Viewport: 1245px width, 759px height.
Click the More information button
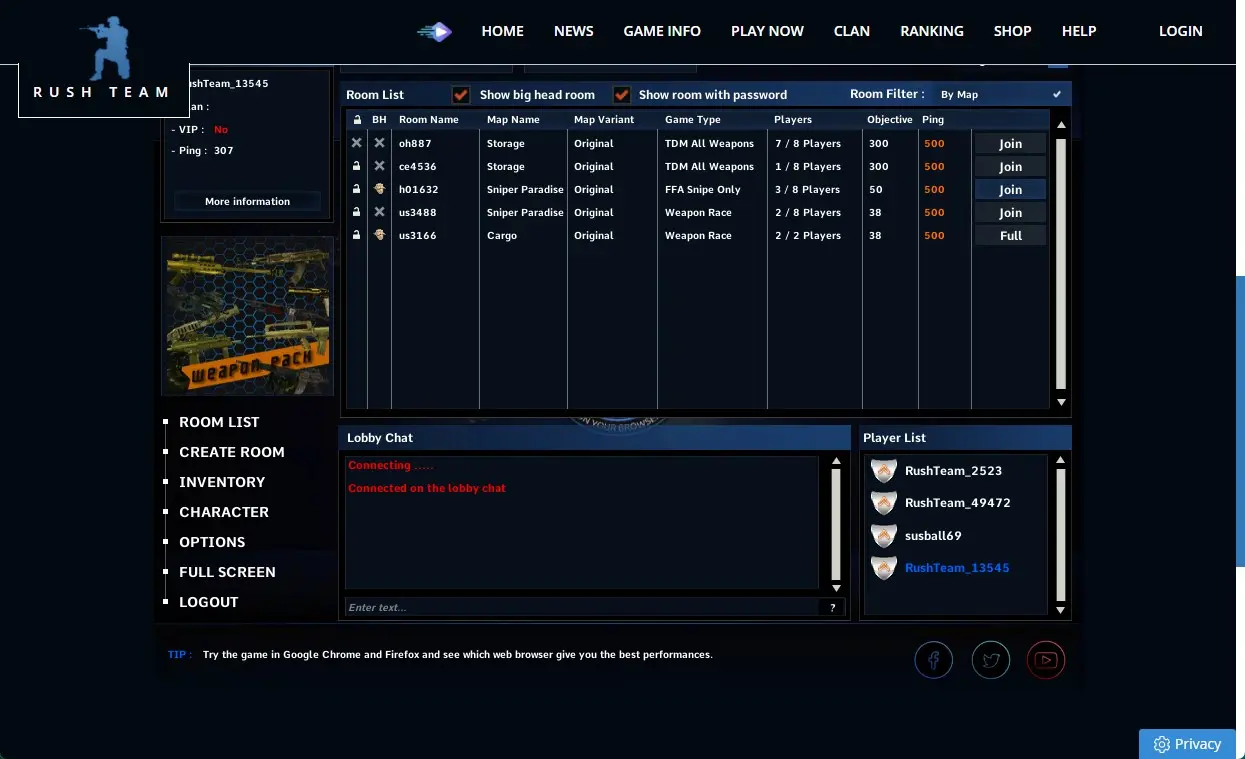(x=247, y=202)
